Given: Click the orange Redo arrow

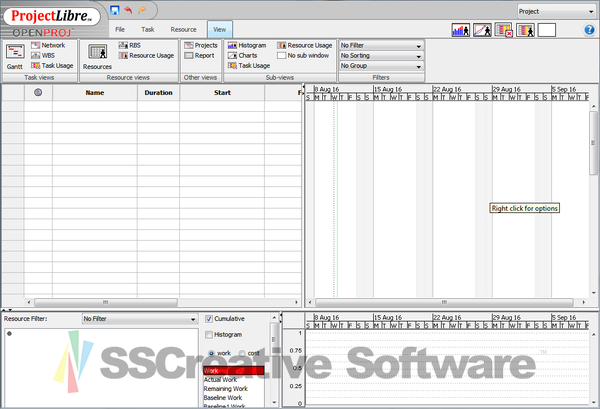Looking at the screenshot, I should pos(142,10).
